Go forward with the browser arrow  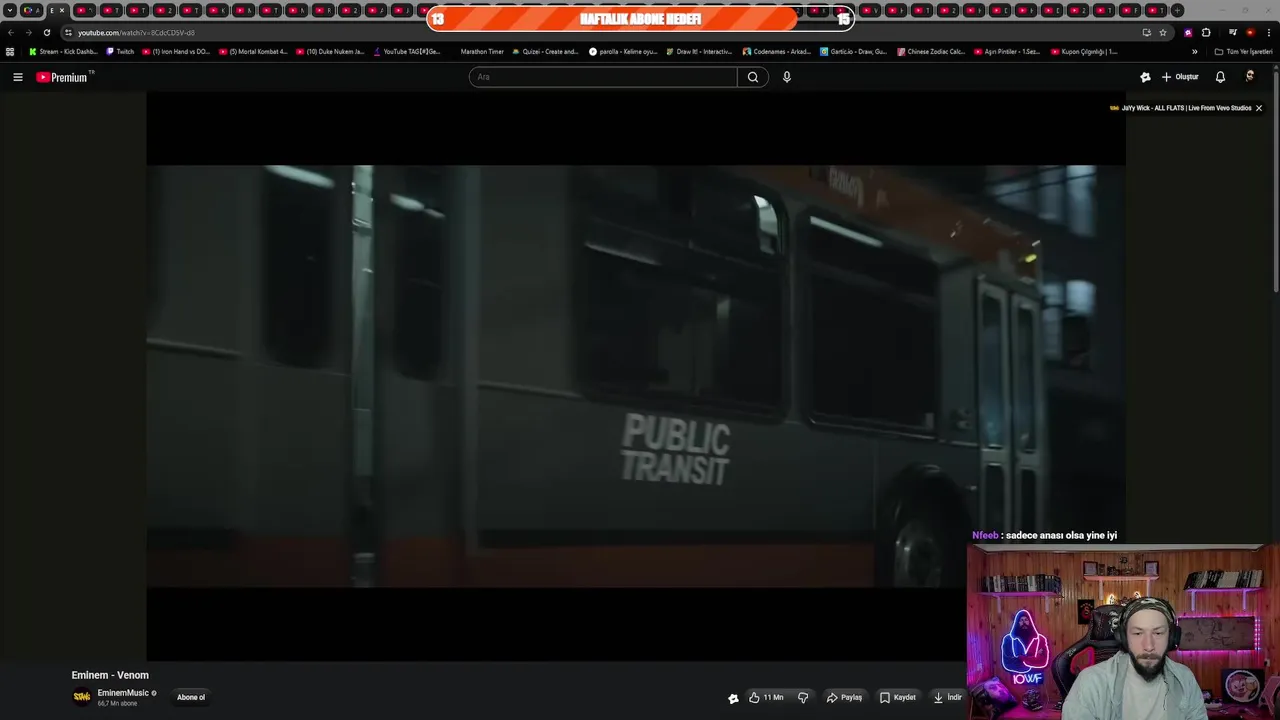[28, 32]
